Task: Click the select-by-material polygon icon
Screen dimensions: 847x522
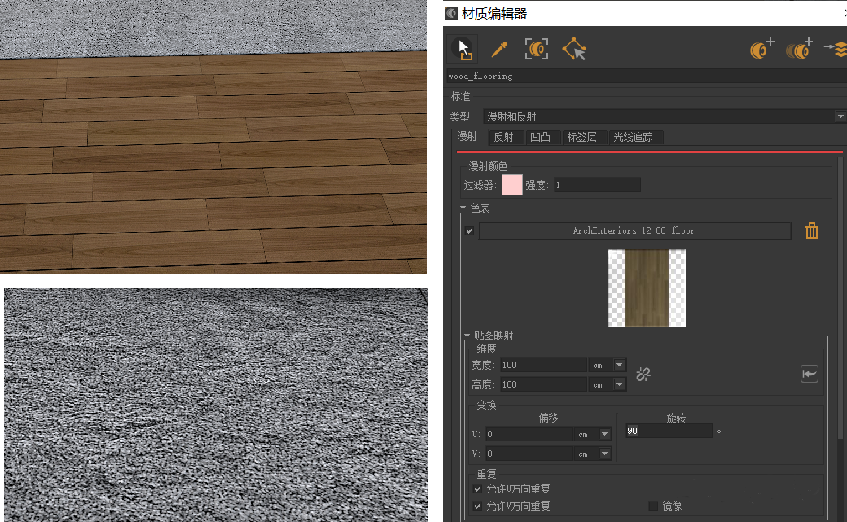Action: 574,48
